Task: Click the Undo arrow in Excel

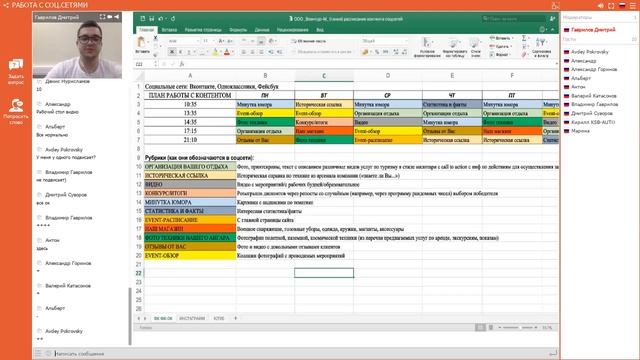Action: [161, 19]
